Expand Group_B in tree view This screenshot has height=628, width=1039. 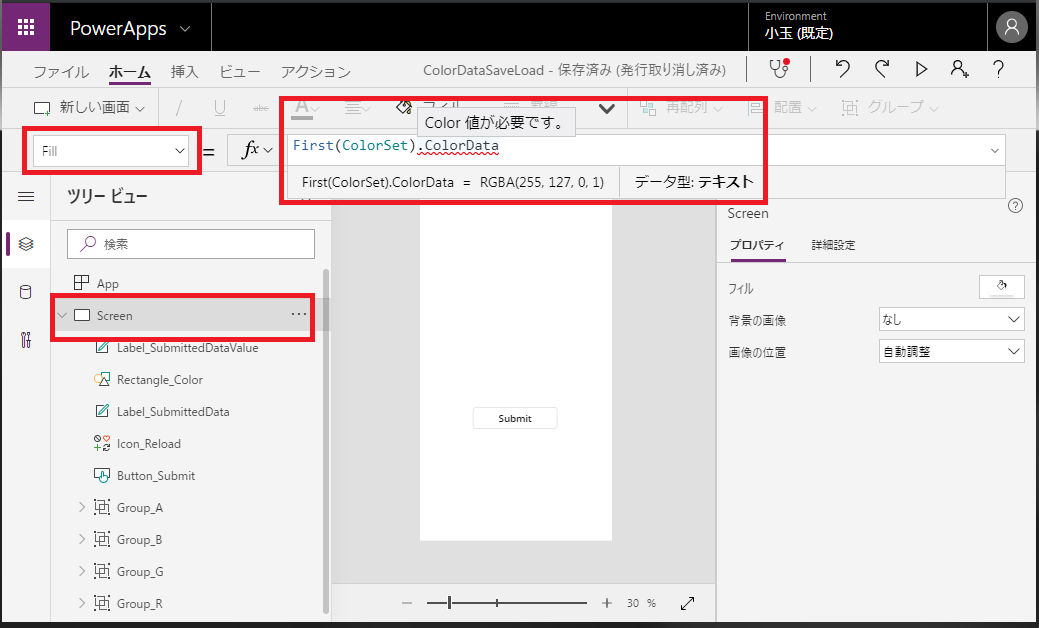[82, 539]
